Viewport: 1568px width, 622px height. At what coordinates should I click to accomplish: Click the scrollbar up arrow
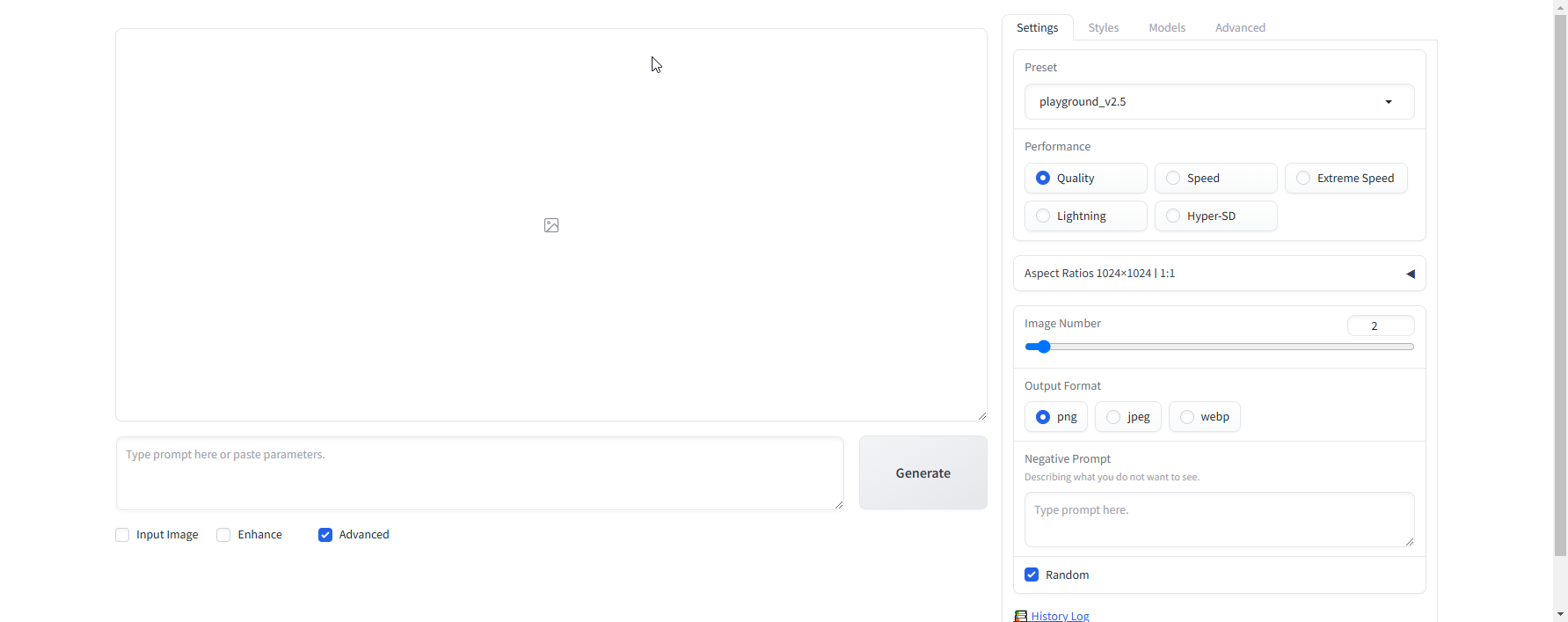1560,6
